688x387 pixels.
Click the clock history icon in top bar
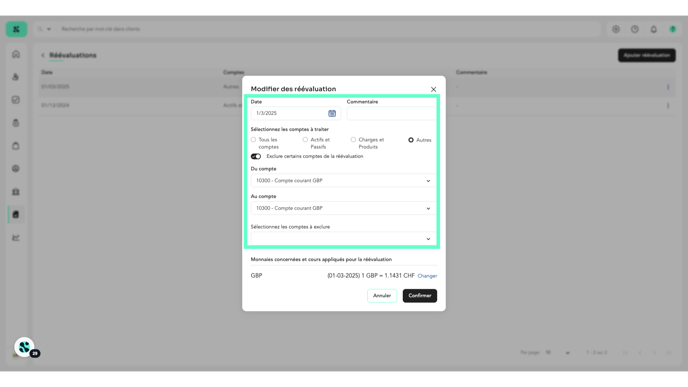point(635,29)
